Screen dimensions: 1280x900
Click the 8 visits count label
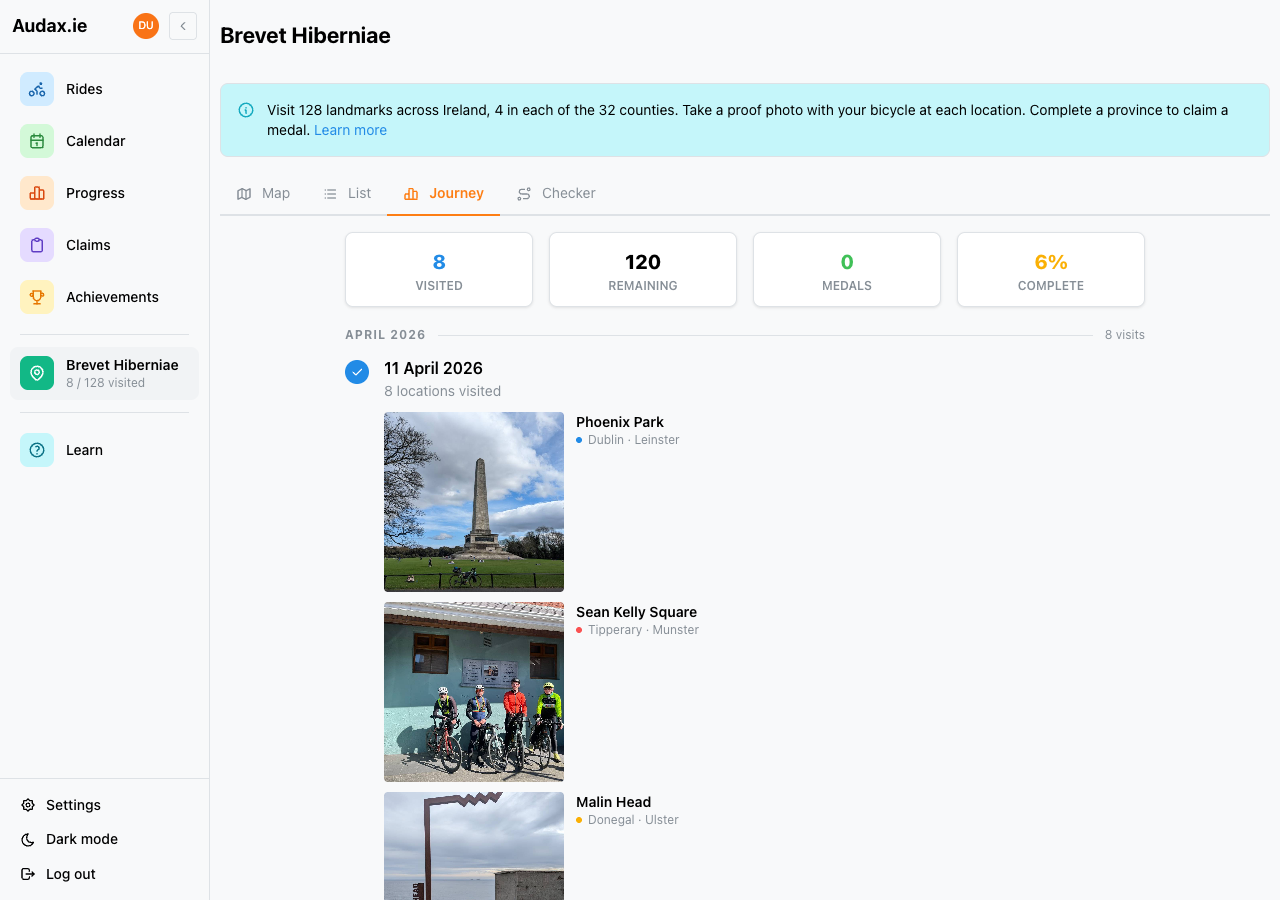1124,335
